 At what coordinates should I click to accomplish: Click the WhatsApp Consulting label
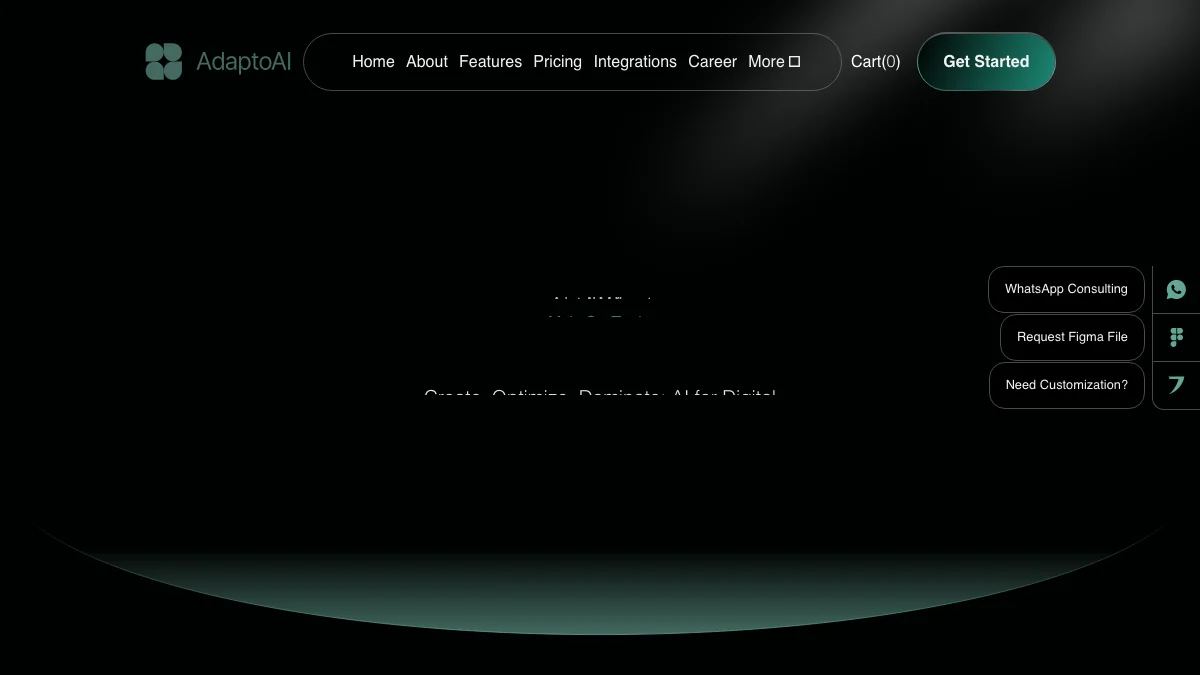1066,289
